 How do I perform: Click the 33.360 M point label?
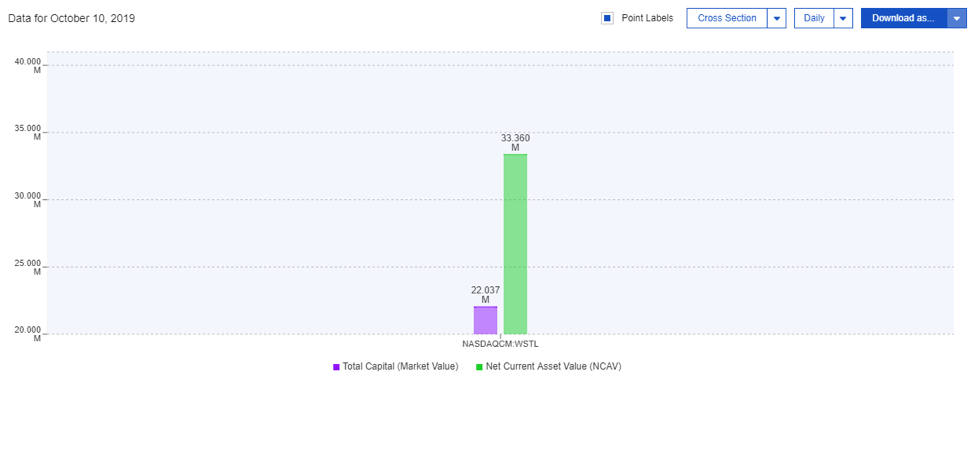[515, 142]
